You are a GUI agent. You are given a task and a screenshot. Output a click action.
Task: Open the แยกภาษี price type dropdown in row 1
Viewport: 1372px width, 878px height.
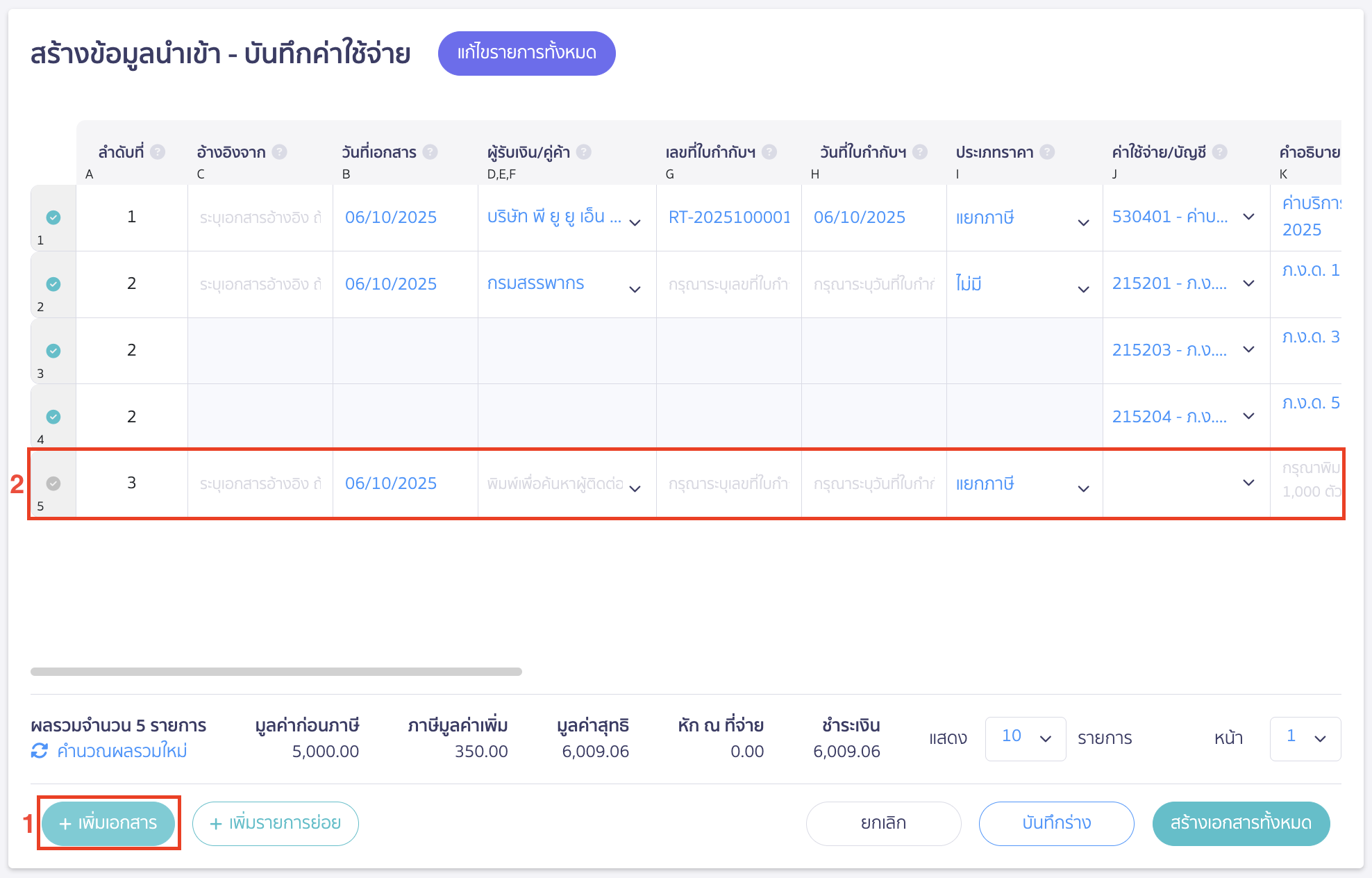point(1083,222)
